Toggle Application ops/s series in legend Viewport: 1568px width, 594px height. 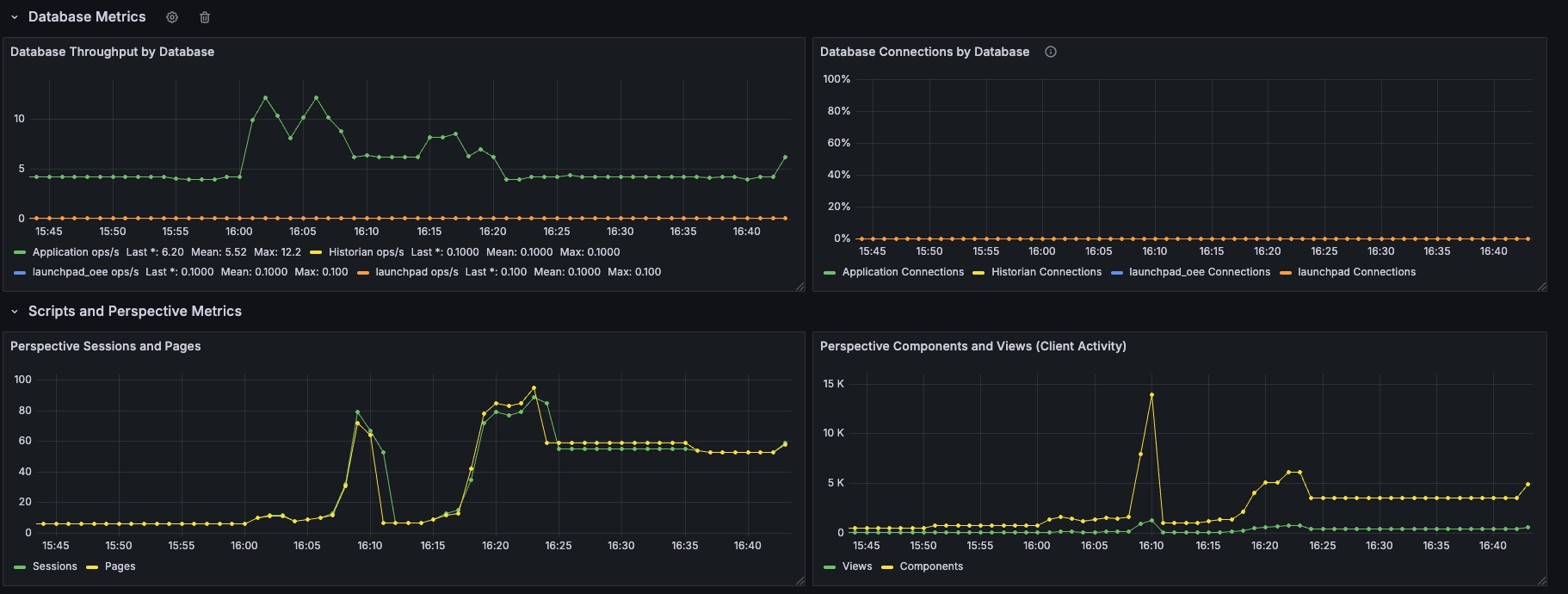pos(76,252)
